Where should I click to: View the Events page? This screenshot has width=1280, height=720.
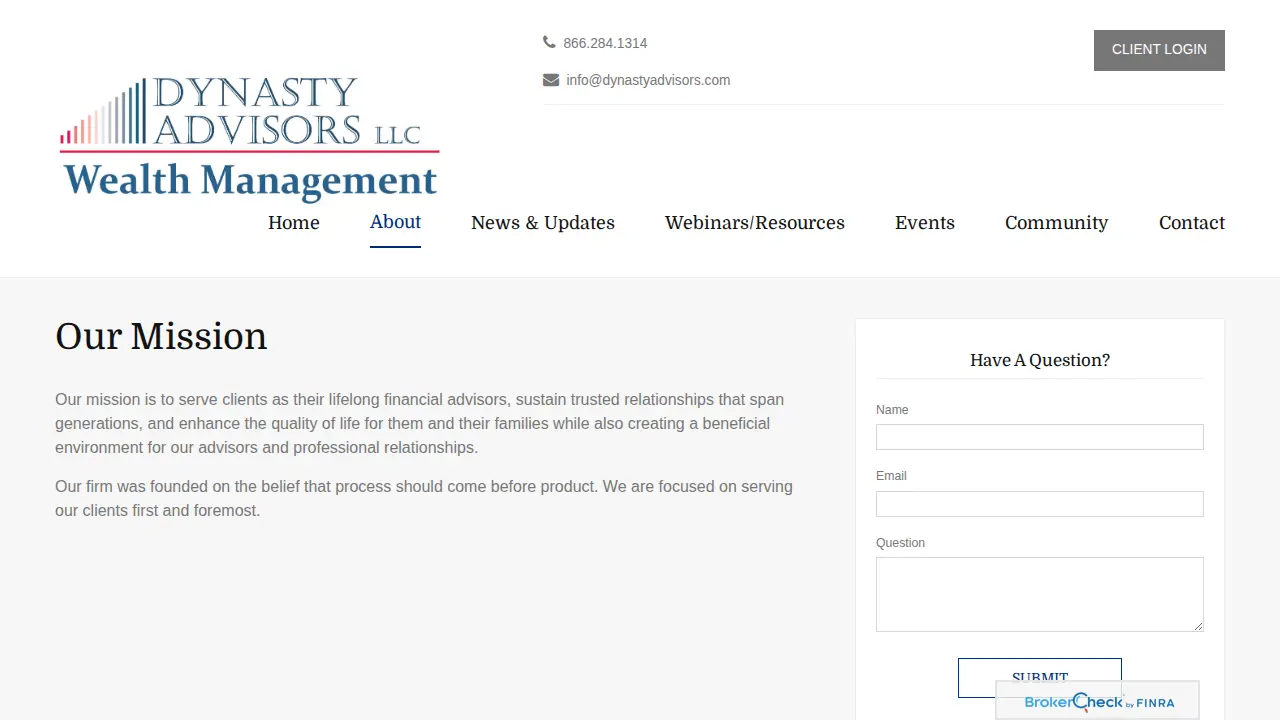point(925,223)
